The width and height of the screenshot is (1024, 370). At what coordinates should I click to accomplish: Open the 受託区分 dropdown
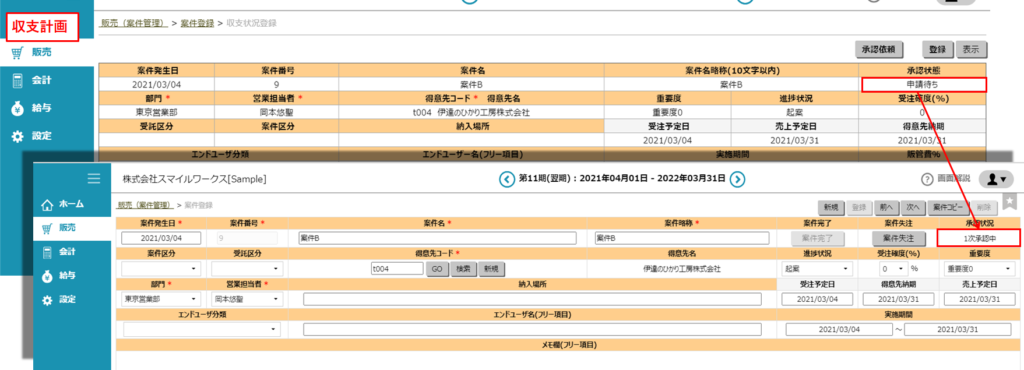coord(248,268)
